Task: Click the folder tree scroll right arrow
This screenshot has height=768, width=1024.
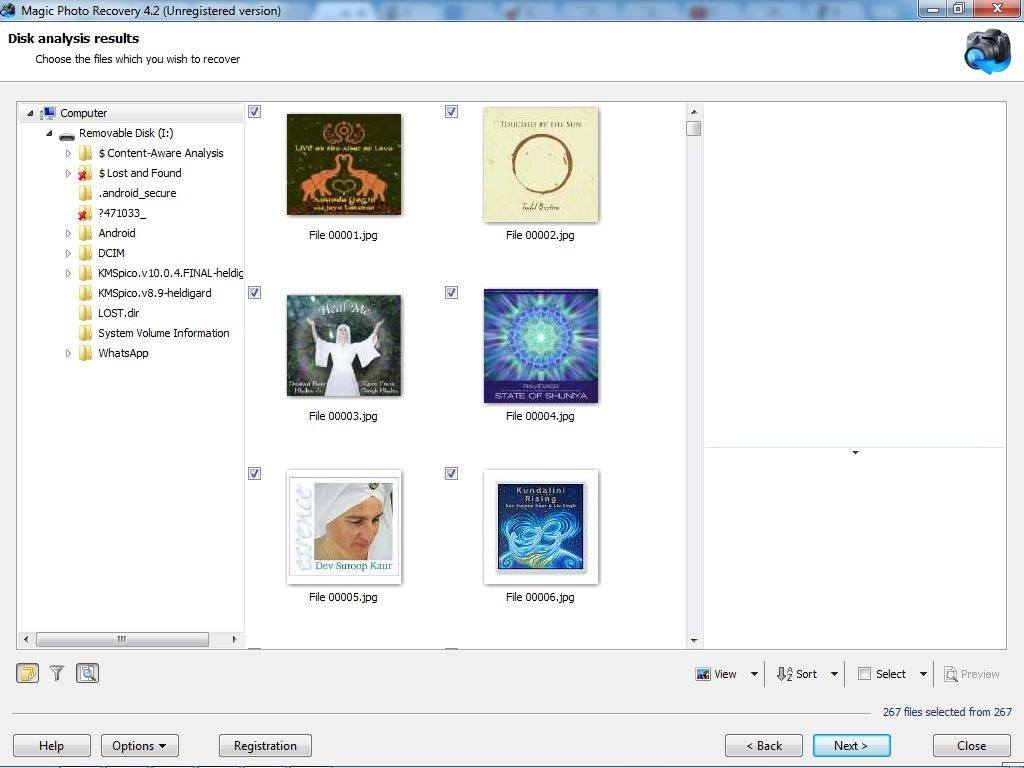Action: click(234, 639)
